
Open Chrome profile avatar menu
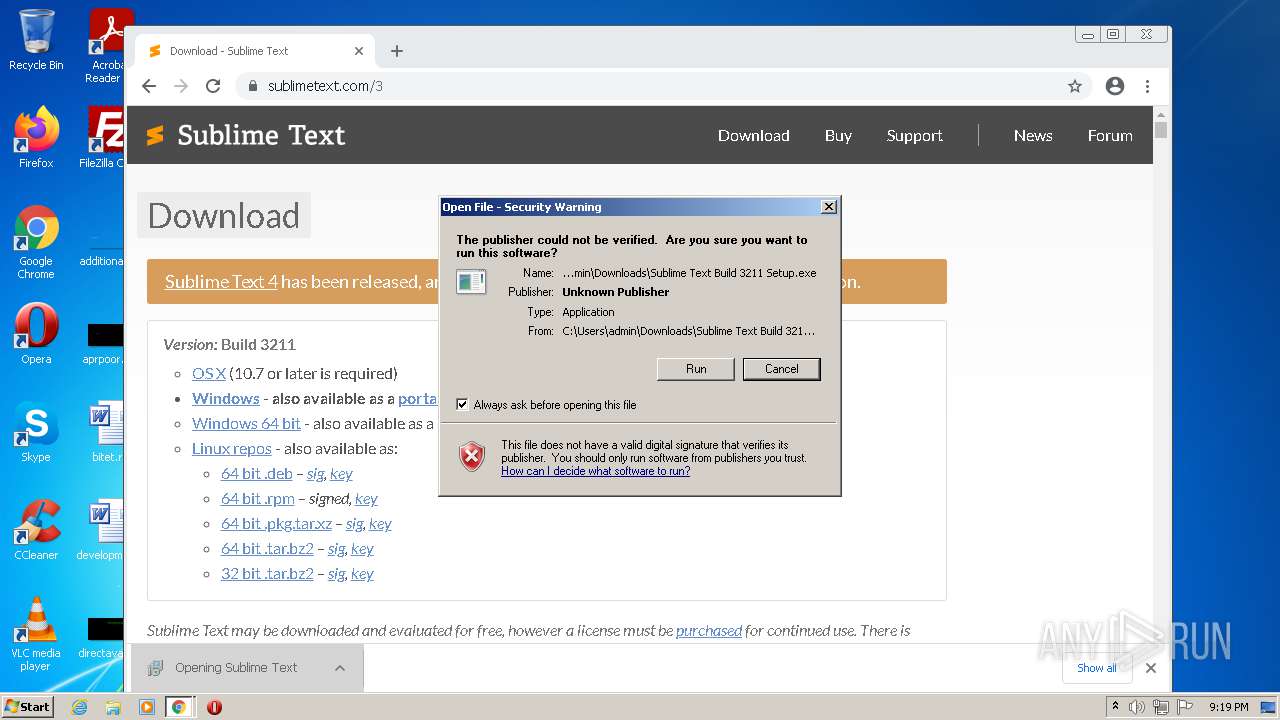pos(1115,86)
